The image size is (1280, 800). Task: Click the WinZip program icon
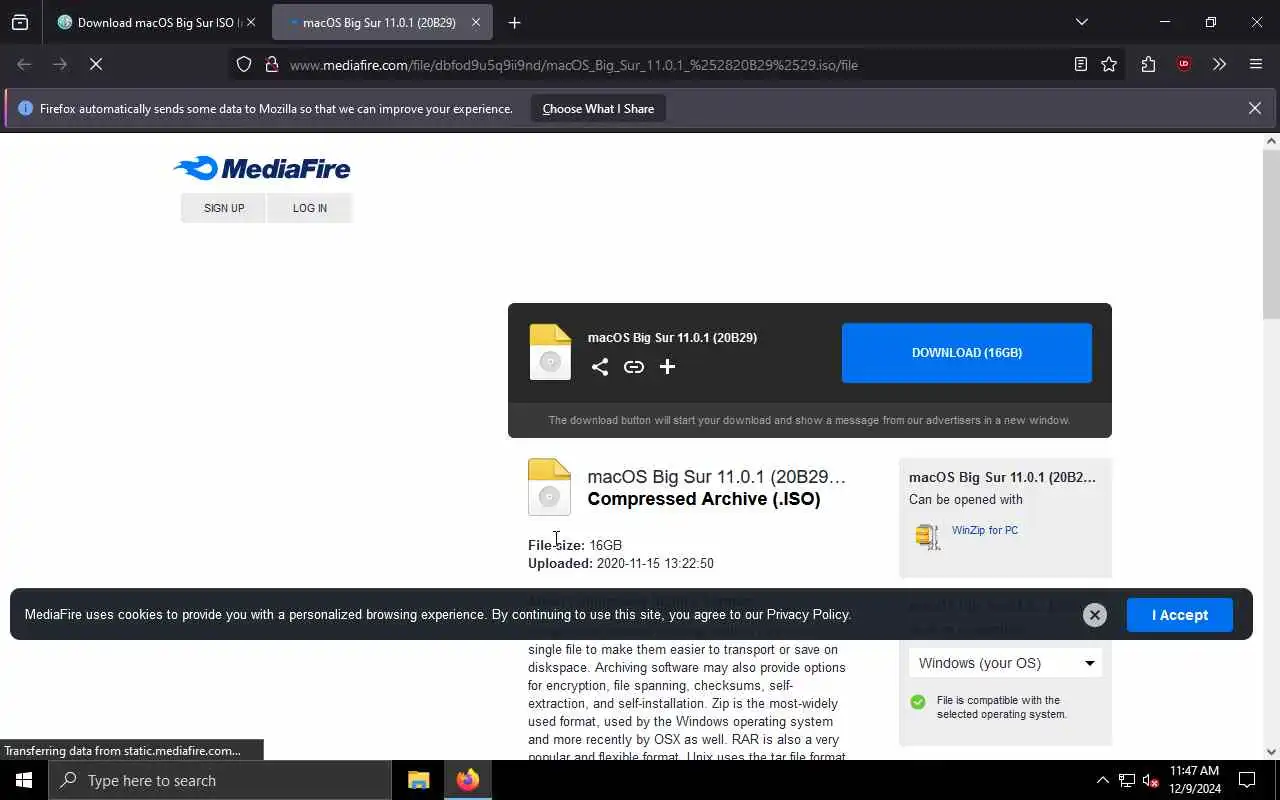[928, 536]
